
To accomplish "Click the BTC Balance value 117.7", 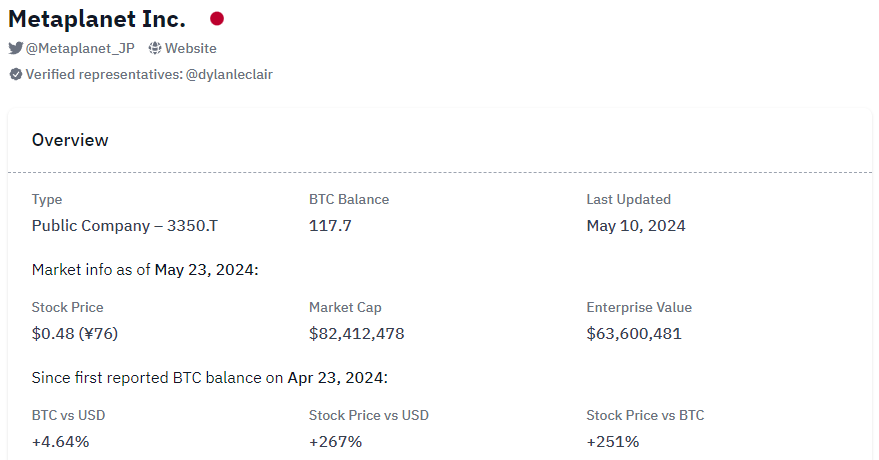I will (330, 226).
